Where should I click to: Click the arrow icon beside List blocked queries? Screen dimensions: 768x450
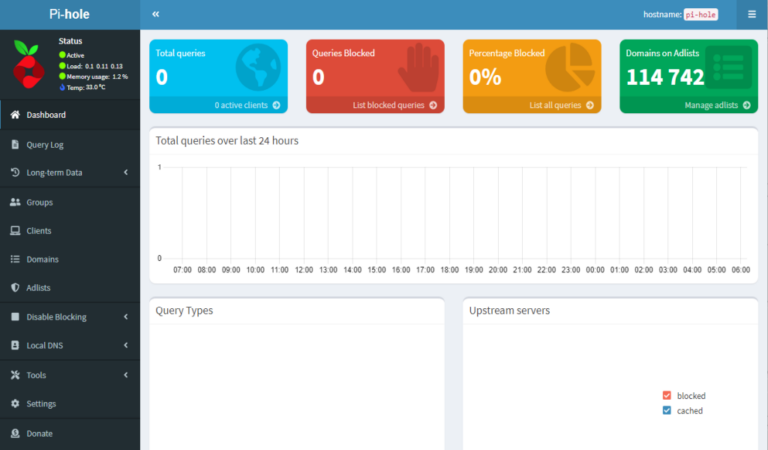tap(433, 105)
